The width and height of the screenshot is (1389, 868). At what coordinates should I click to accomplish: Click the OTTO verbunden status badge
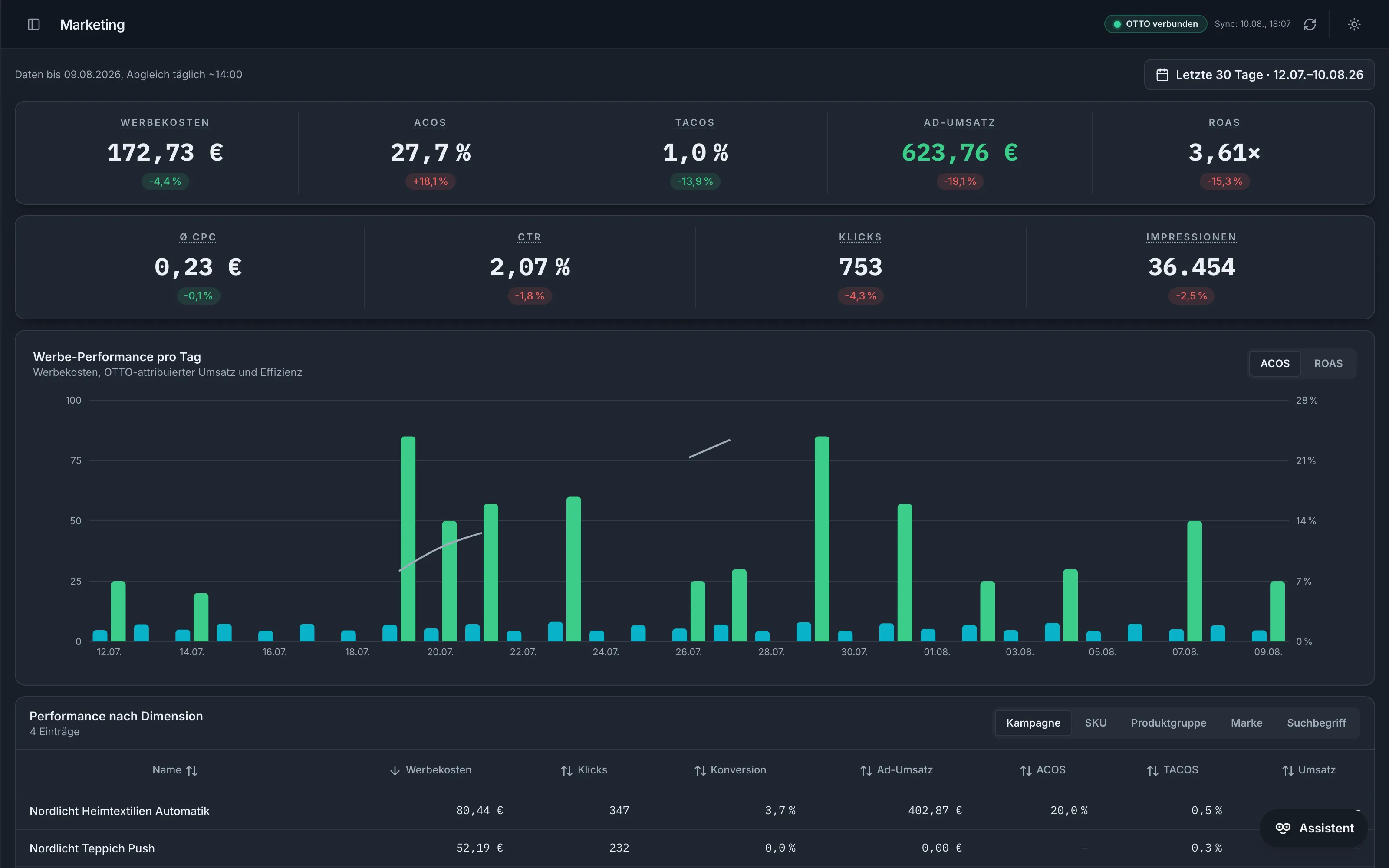pos(1155,24)
